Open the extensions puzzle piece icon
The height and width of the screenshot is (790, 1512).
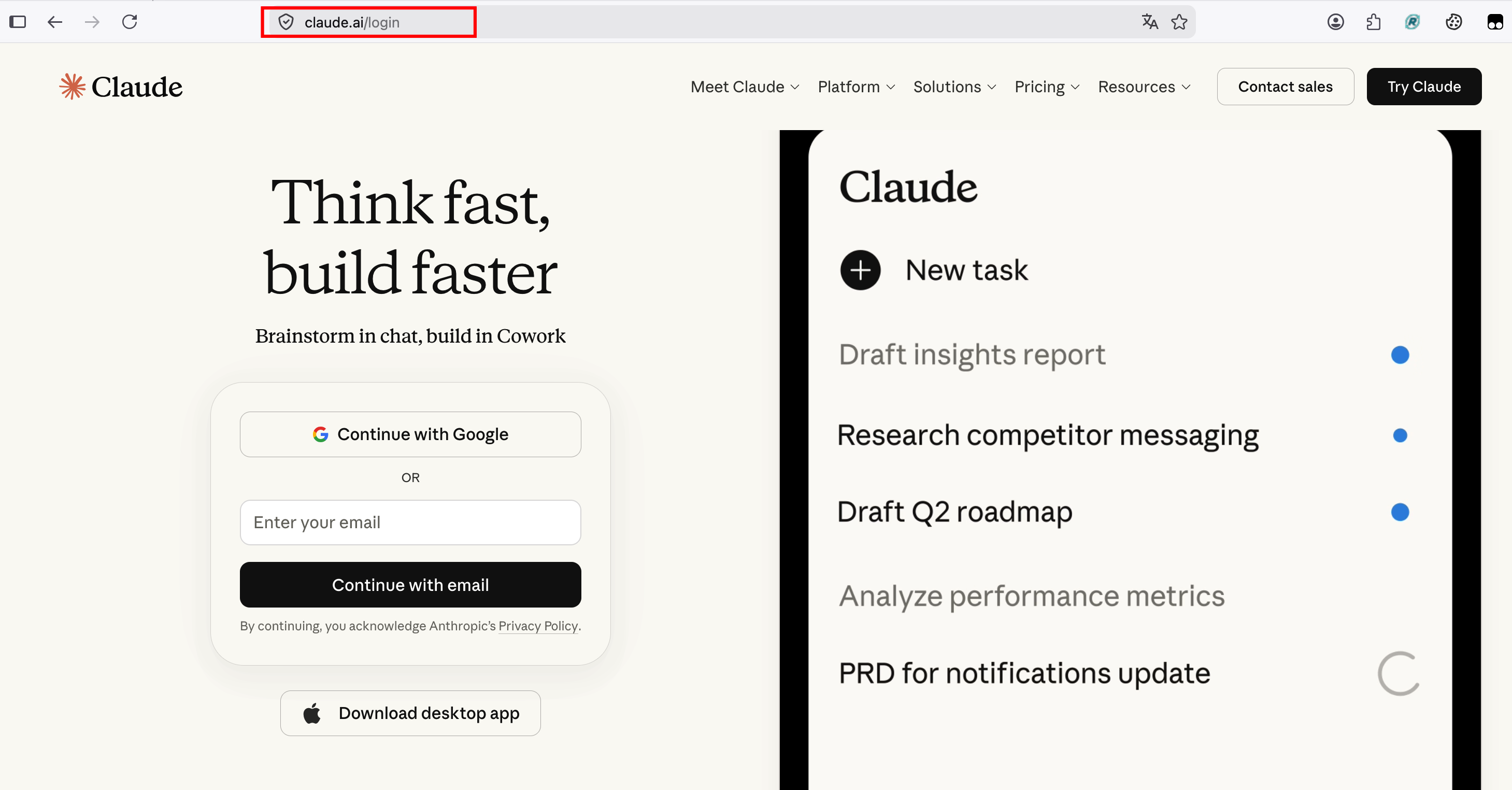point(1374,22)
